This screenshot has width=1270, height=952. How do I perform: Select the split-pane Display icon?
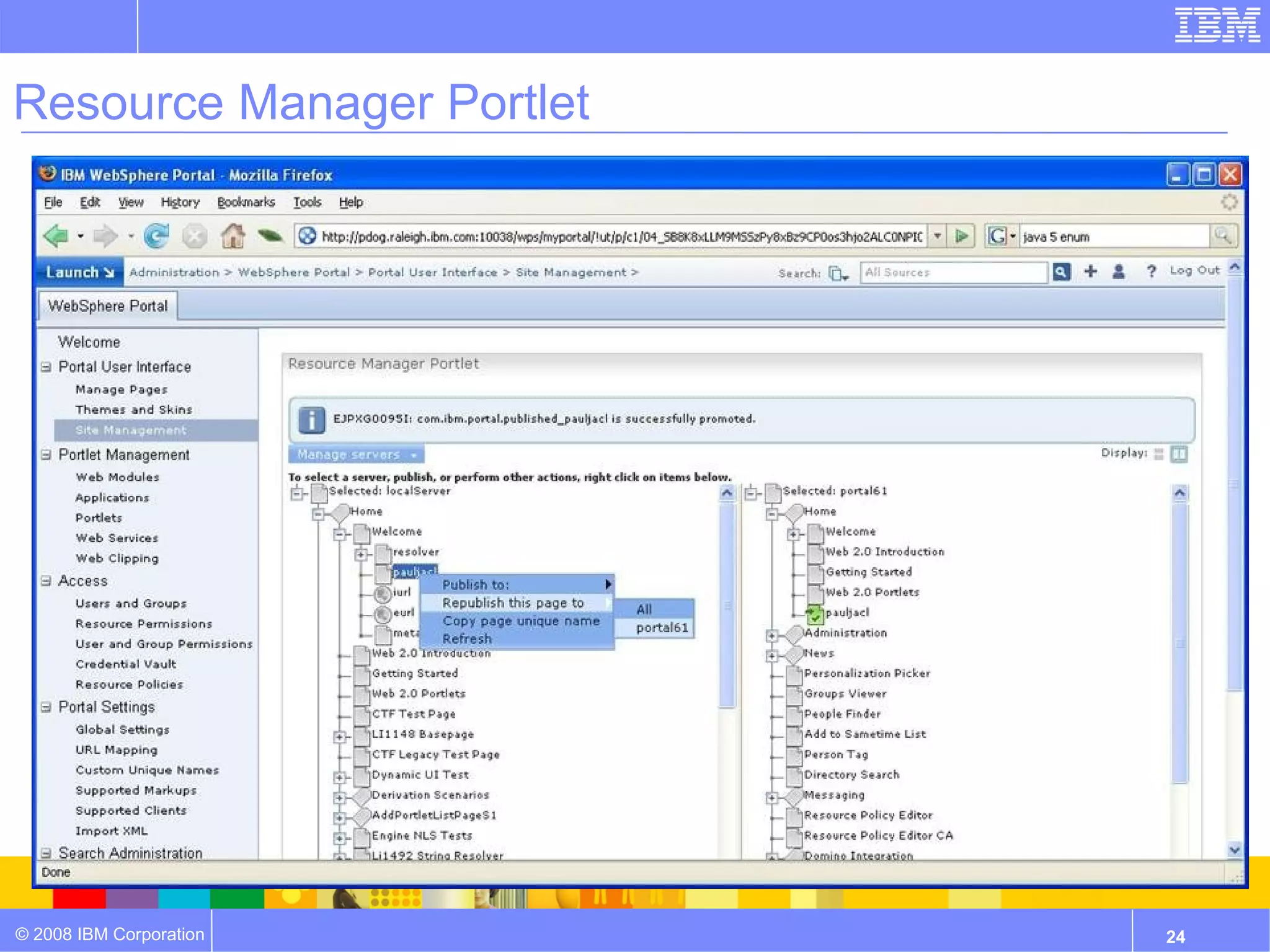click(x=1179, y=454)
